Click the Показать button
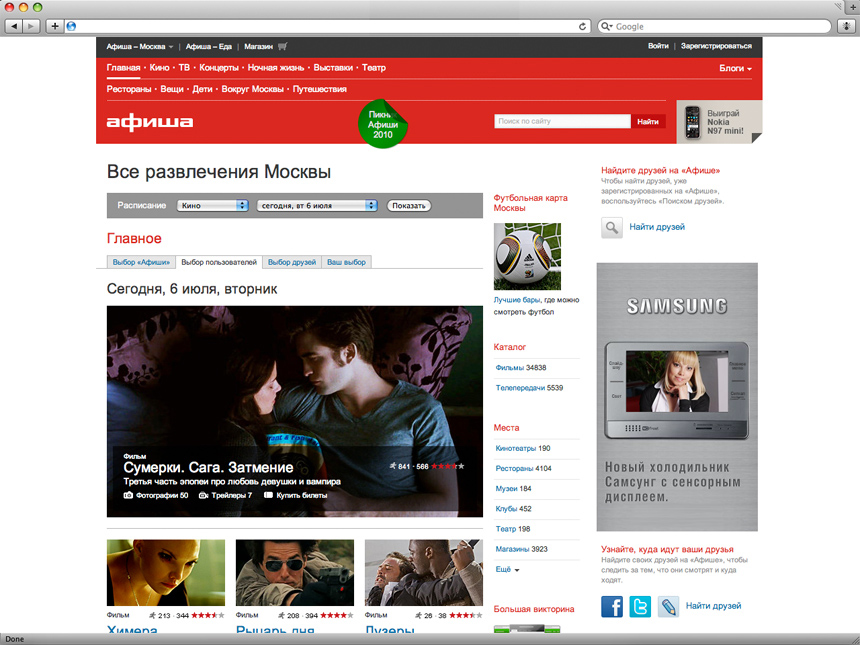 click(x=409, y=206)
